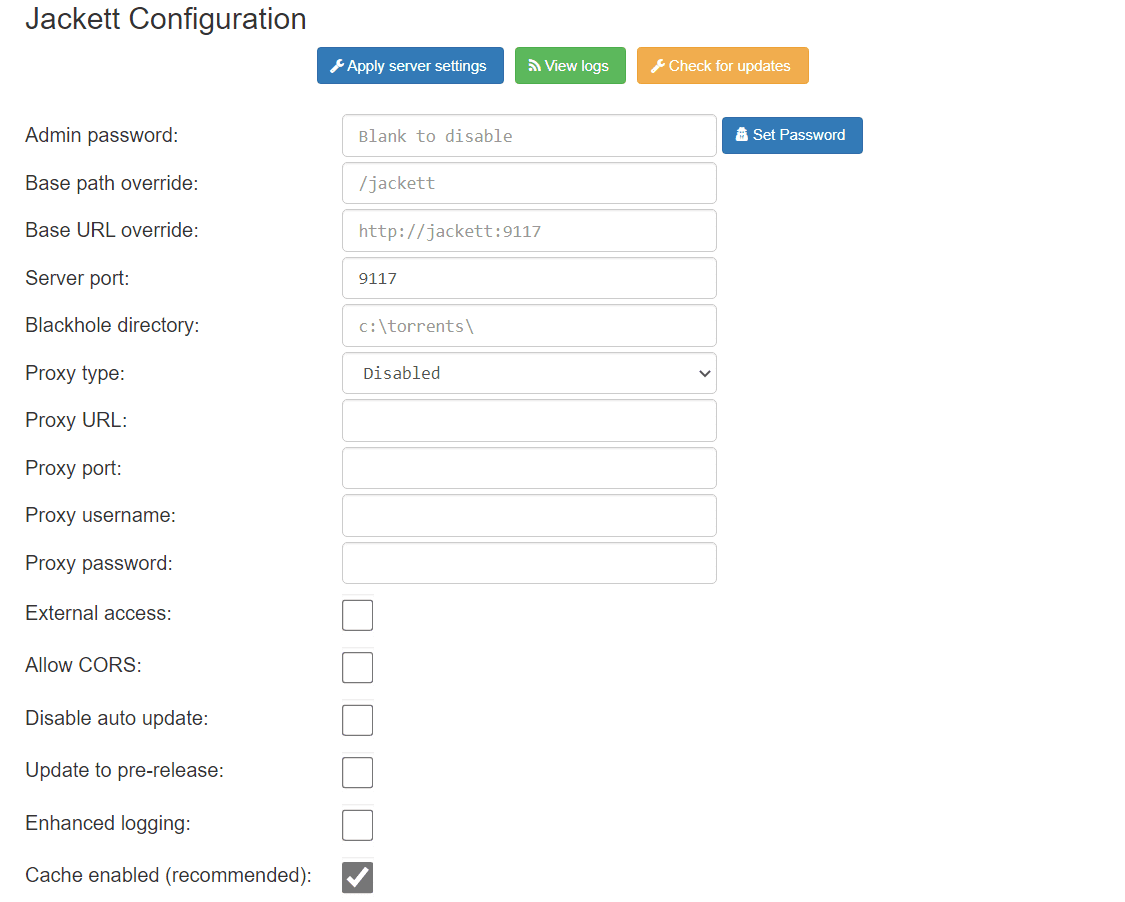The image size is (1125, 902).
Task: Click the Blackhole directory field
Action: coord(529,326)
